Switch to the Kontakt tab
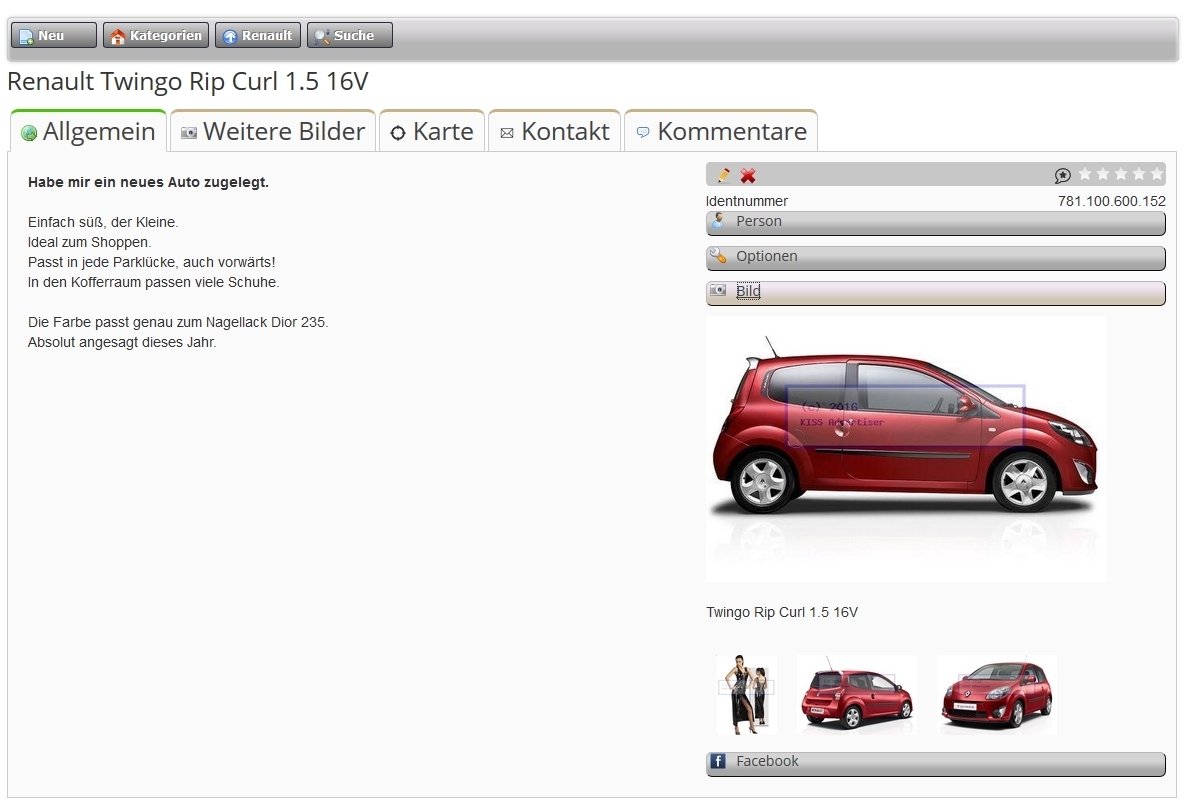Viewport: 1185px width, 800px height. tap(555, 131)
